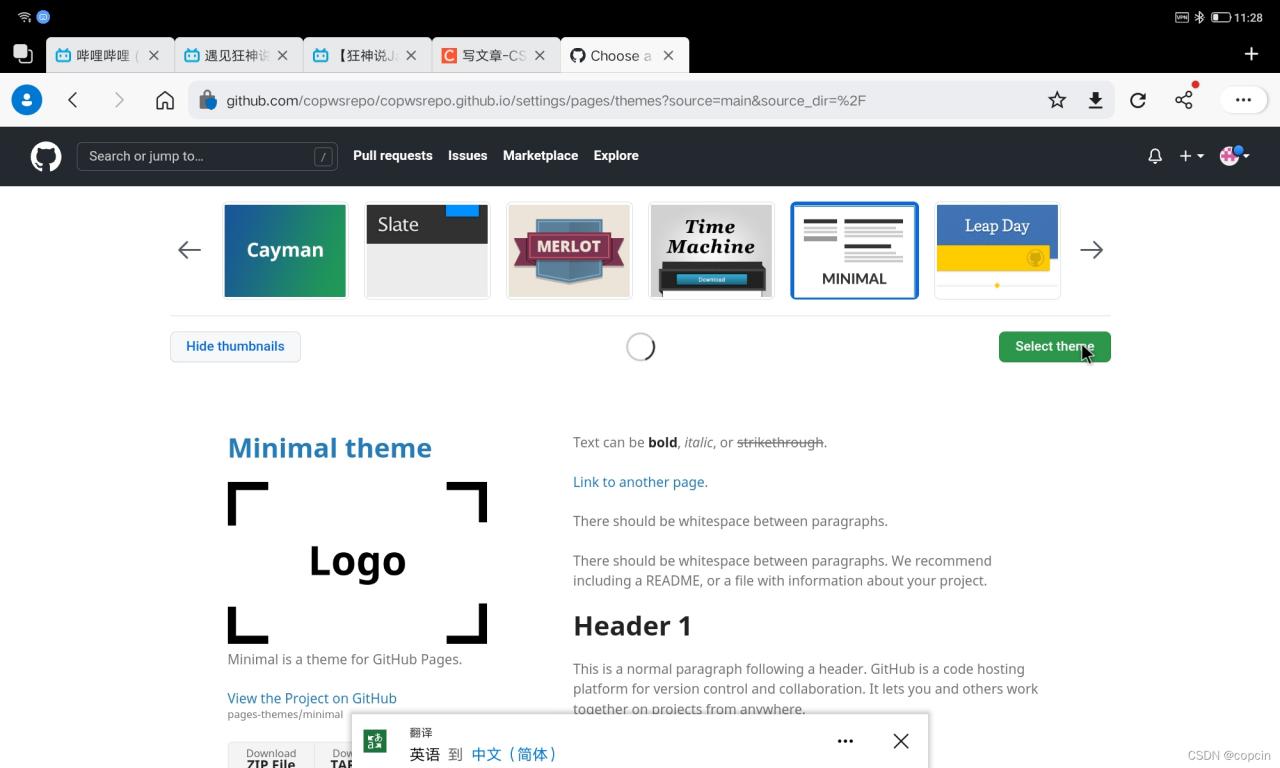Close the 遇见狂神说 tab

[283, 56]
